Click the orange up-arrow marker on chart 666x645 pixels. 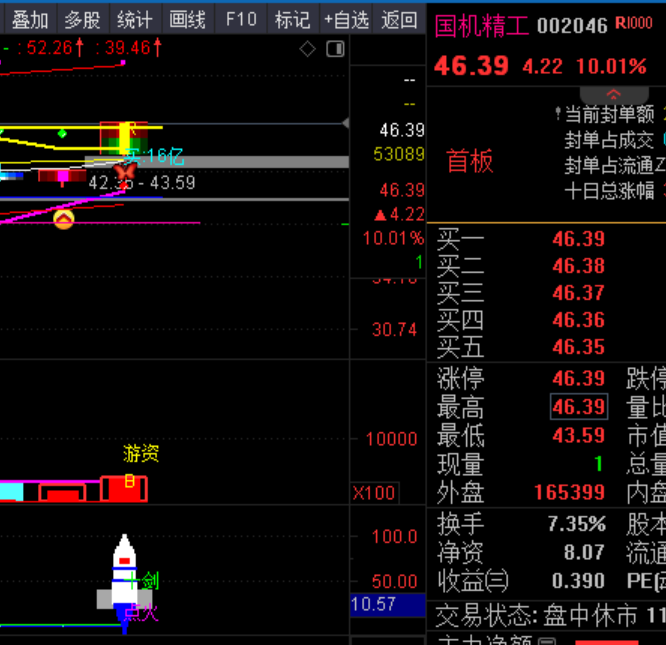pyautogui.click(x=64, y=219)
